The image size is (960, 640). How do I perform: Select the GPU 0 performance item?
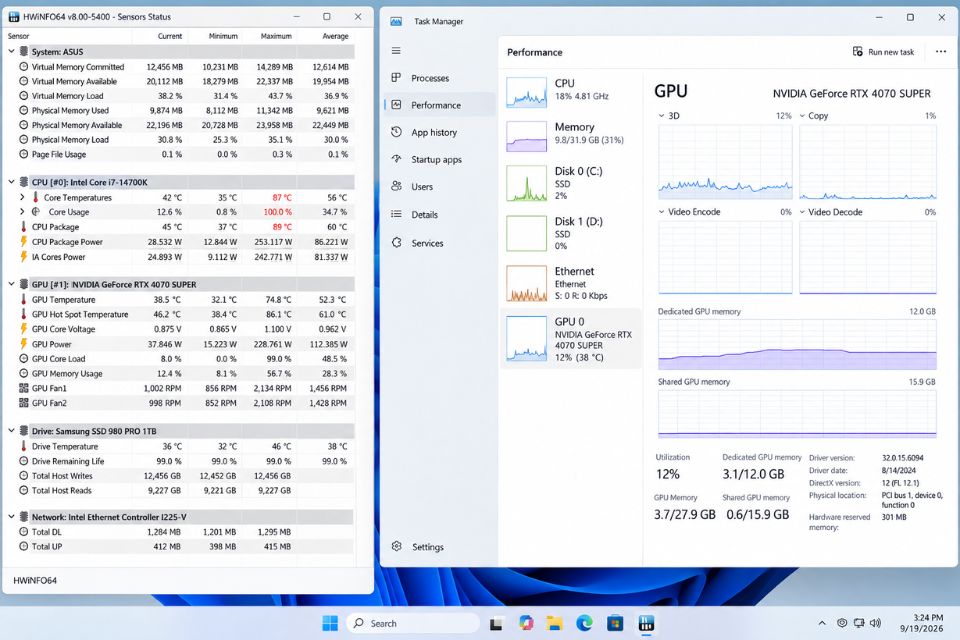[x=571, y=339]
